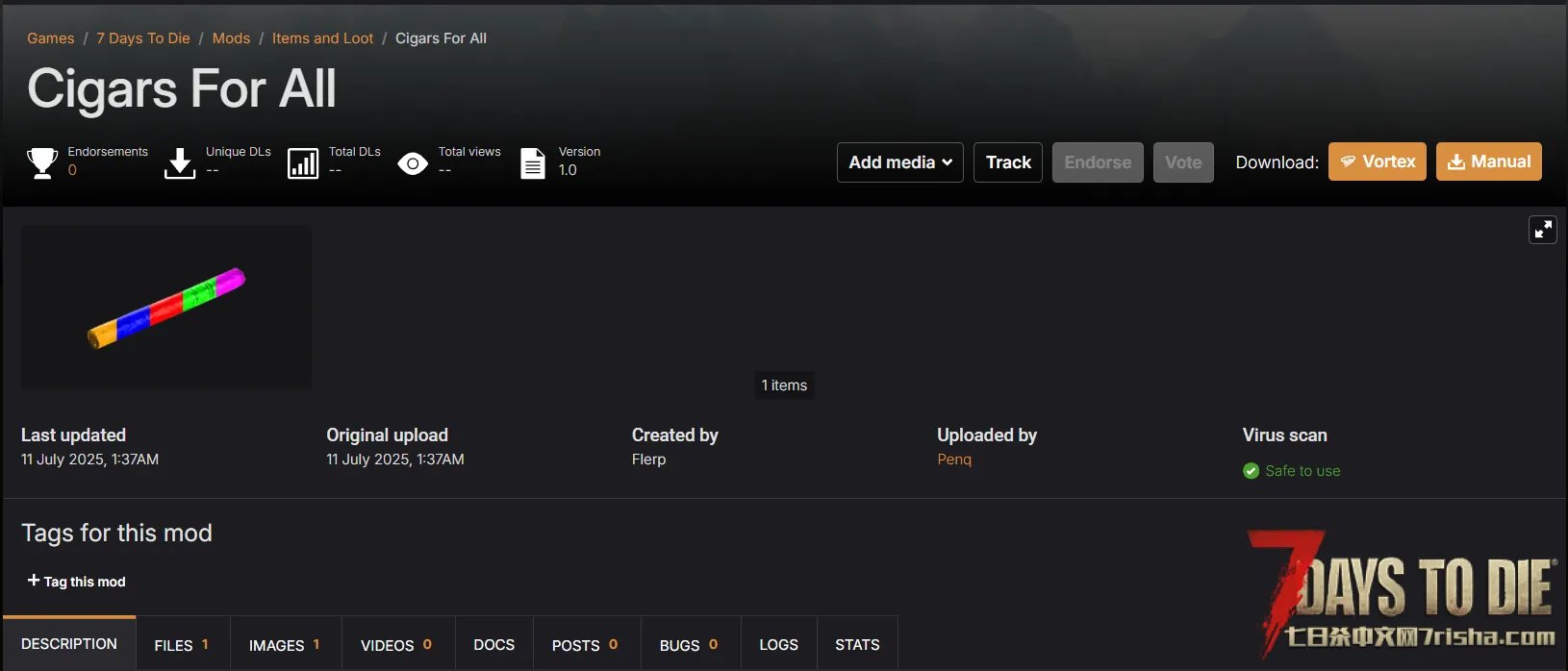Click the Original upload date text
The image size is (1568, 671).
click(x=395, y=460)
